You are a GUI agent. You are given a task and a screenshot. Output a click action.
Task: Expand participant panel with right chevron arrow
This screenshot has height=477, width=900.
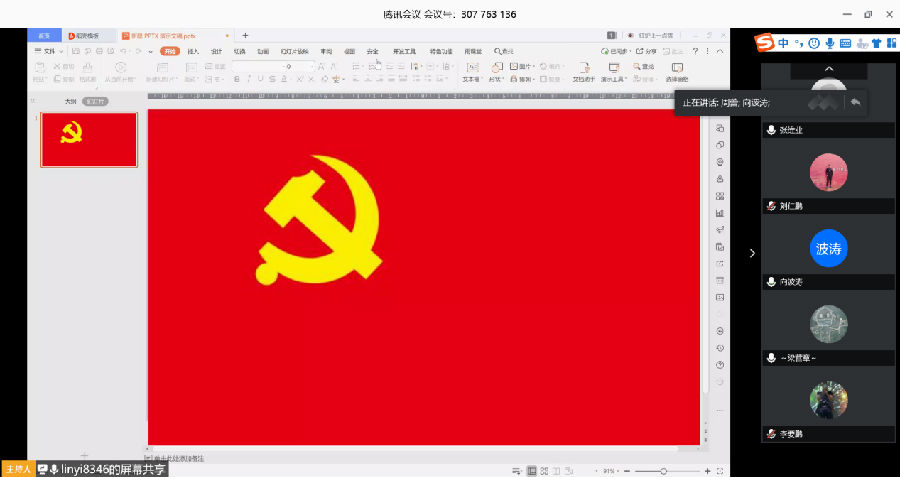click(752, 253)
